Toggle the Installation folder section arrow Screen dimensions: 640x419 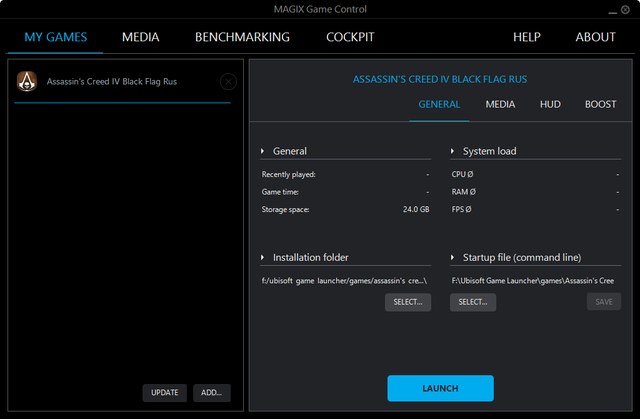coord(264,257)
